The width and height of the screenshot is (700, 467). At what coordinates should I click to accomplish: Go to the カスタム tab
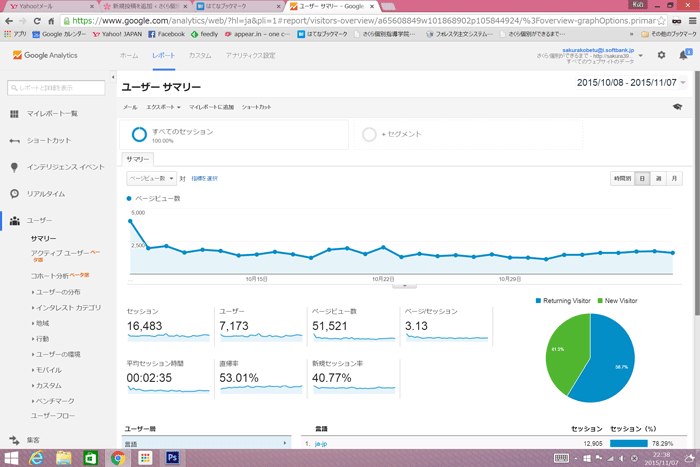pos(199,55)
